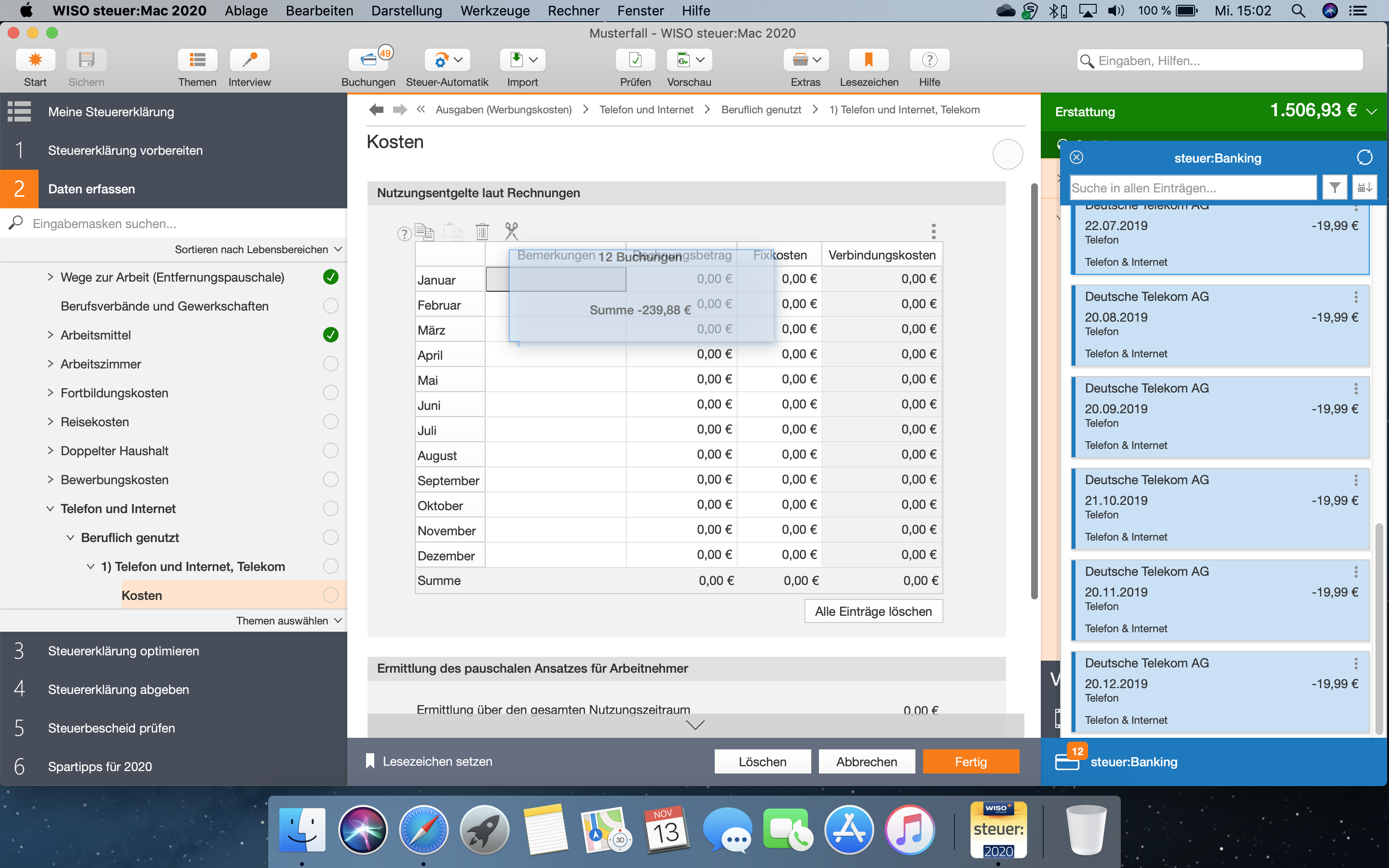Toggle status circle for Fortbildungskosten
This screenshot has height=868, width=1389.
click(x=330, y=393)
